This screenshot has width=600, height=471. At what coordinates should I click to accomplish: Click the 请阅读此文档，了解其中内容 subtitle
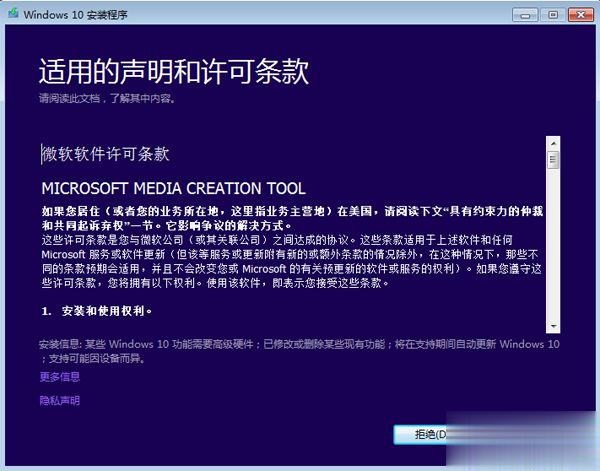108,99
